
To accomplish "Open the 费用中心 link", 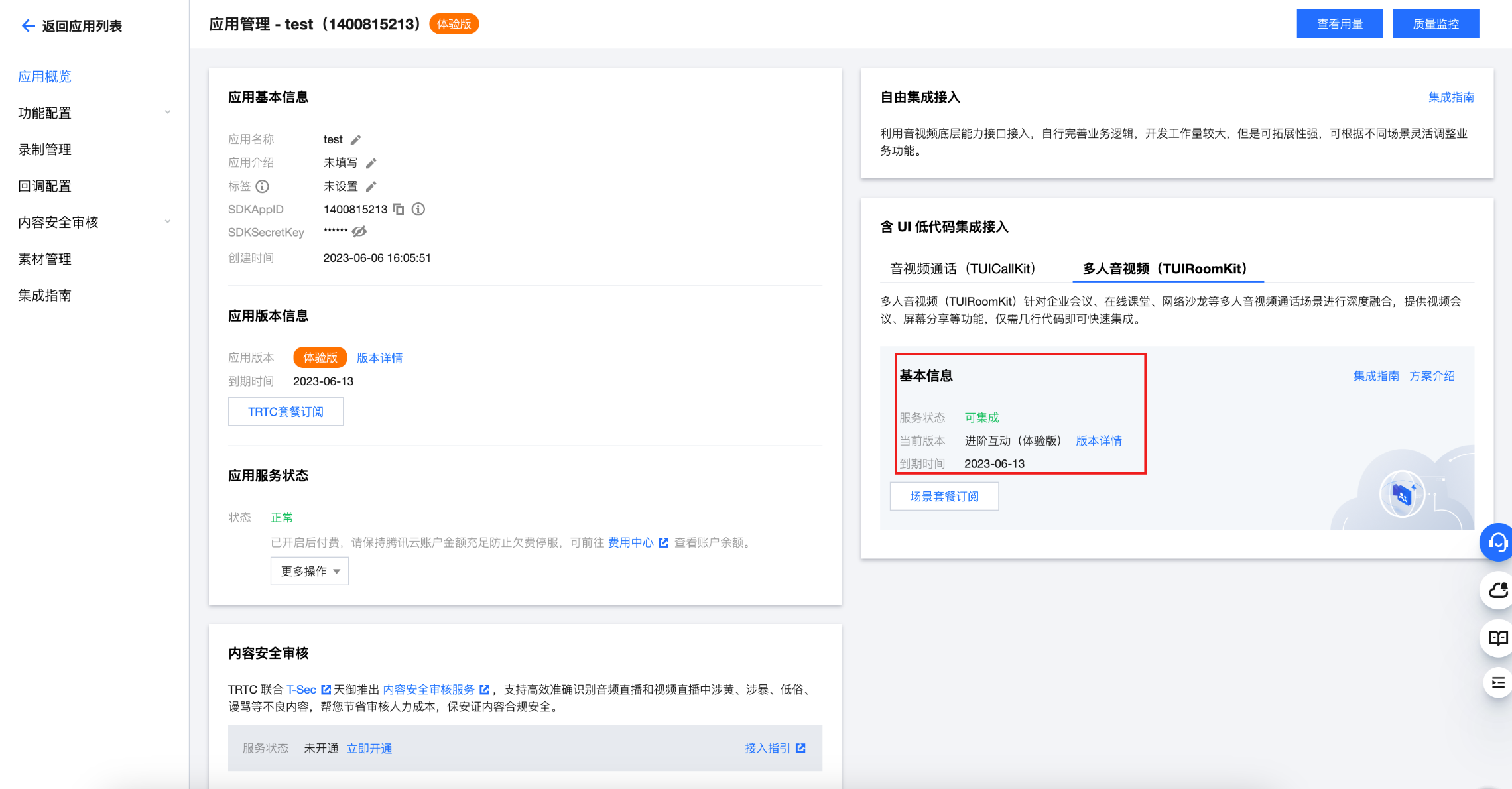I will pos(631,542).
